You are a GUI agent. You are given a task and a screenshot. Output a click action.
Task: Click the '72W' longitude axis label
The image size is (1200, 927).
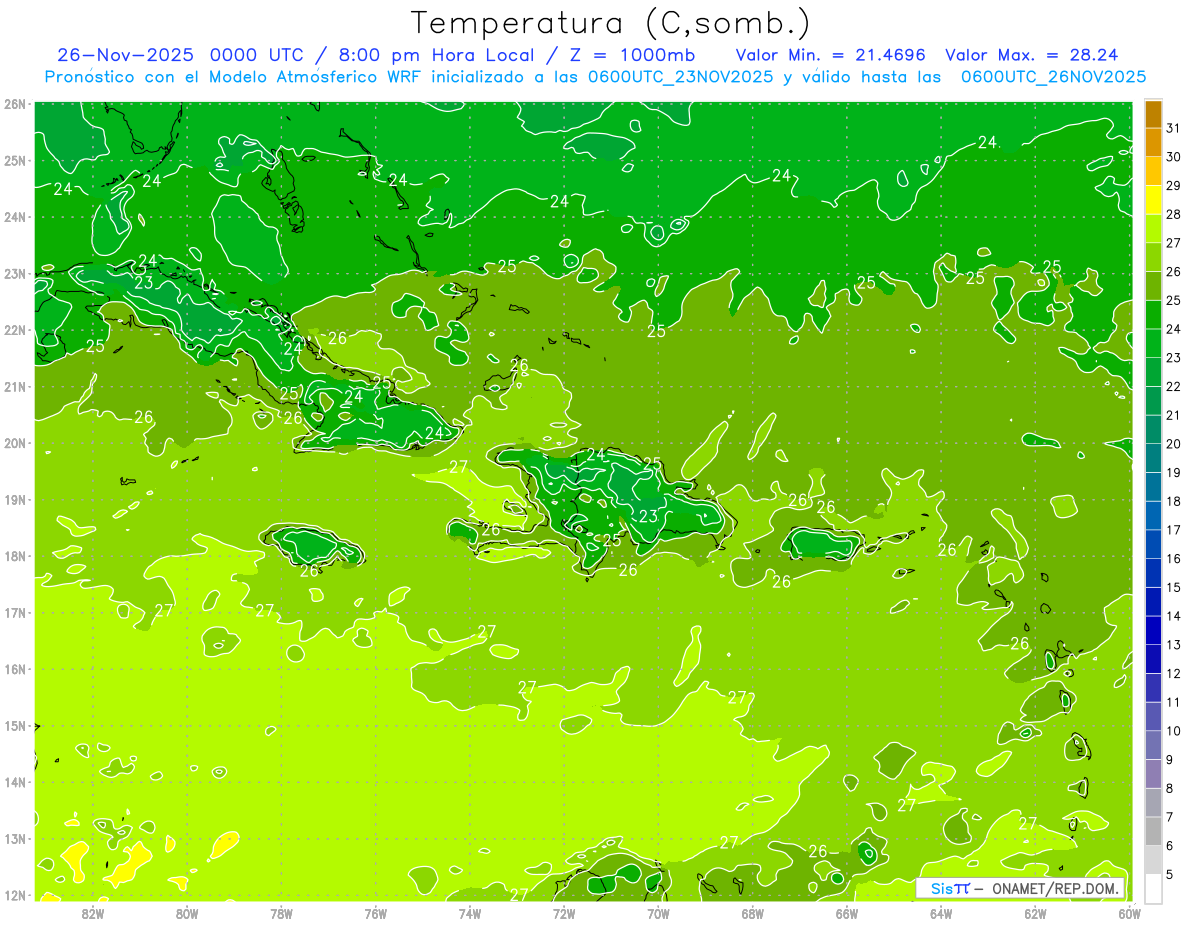pyautogui.click(x=564, y=914)
